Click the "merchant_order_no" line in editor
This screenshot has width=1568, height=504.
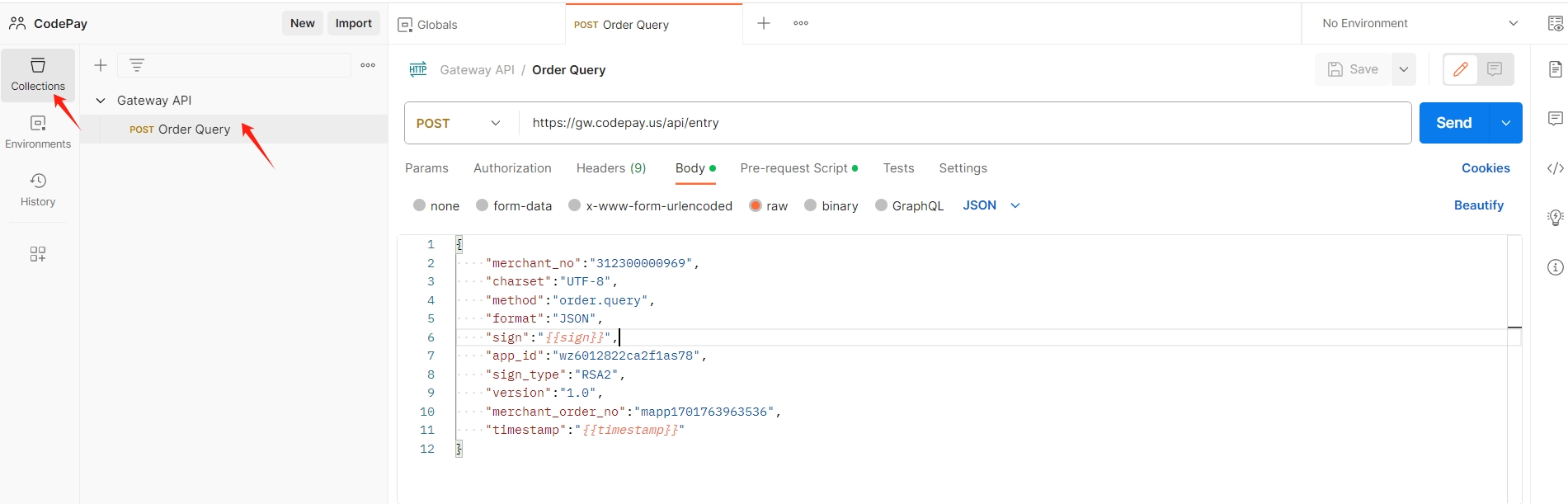633,412
